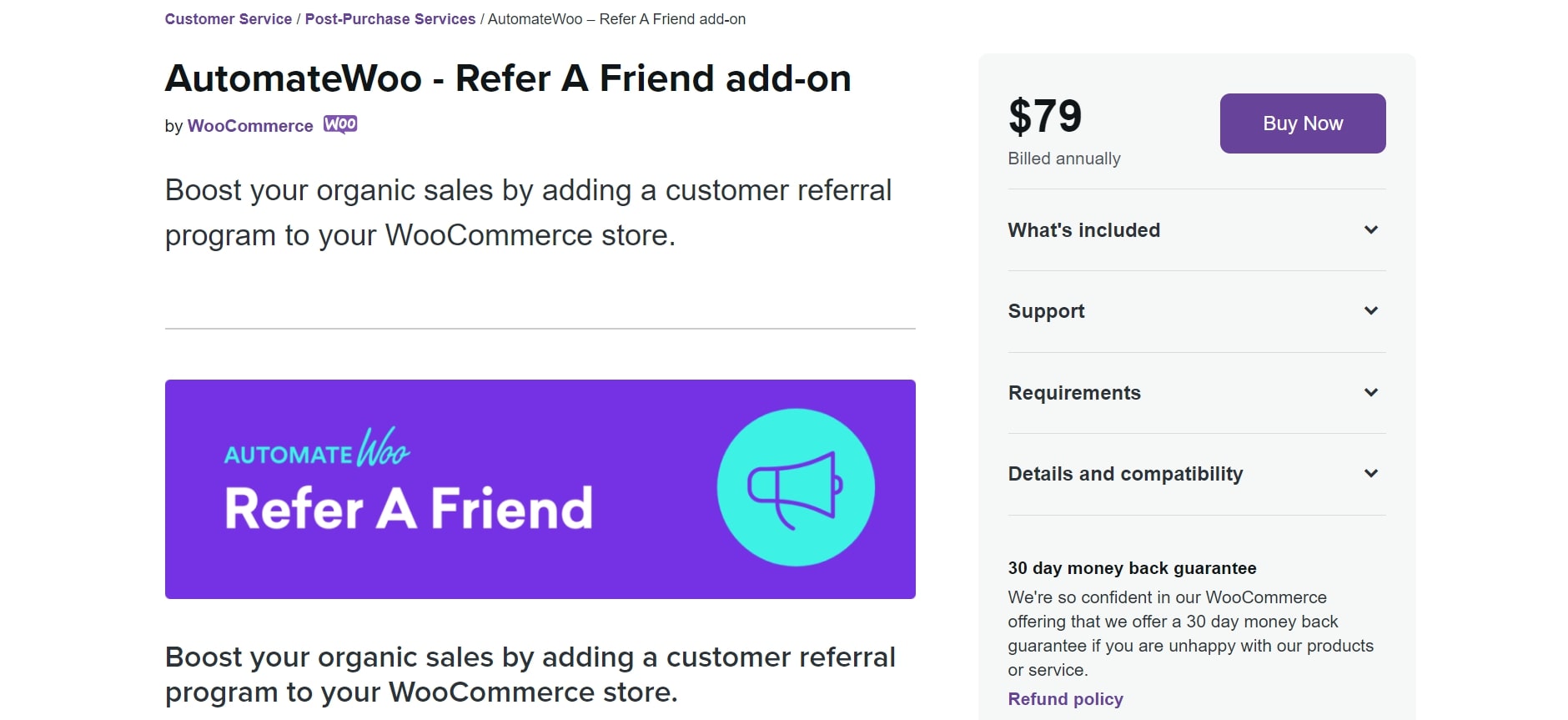Expand the Support section
The image size is (1568, 720).
(1197, 311)
